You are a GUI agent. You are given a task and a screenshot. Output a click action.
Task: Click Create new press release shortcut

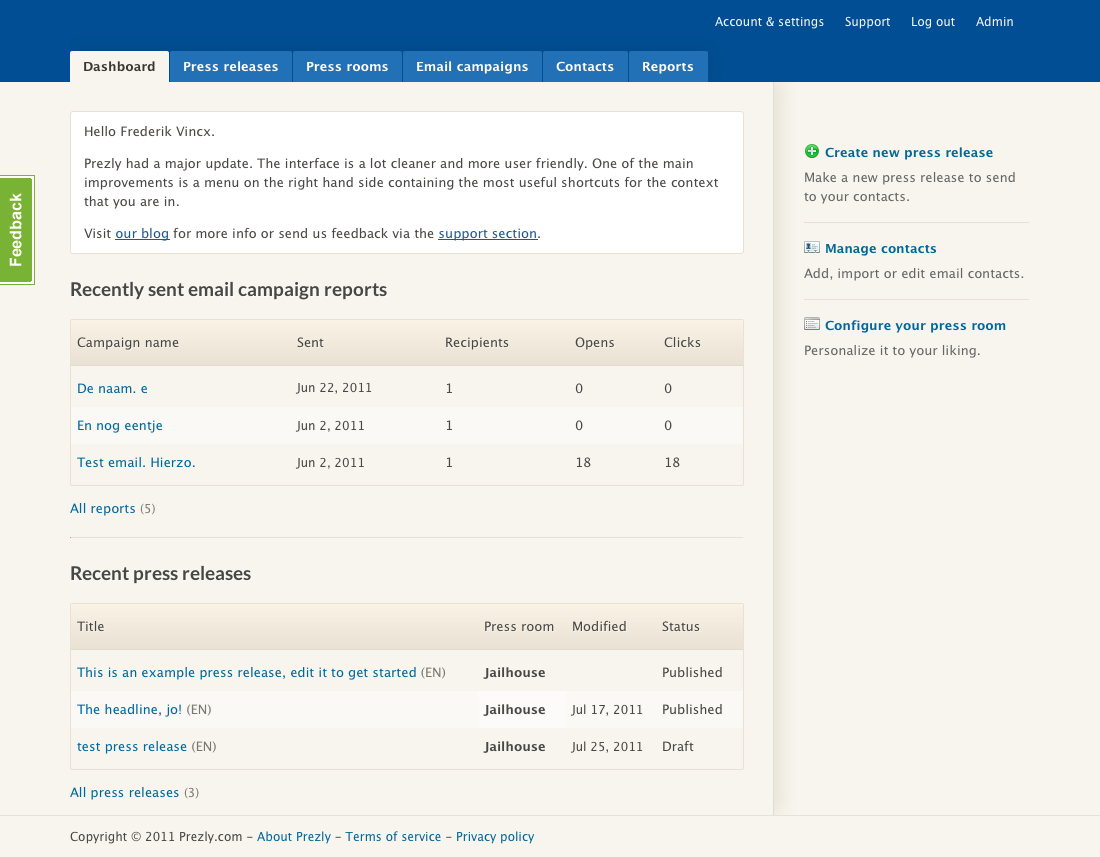click(x=908, y=152)
